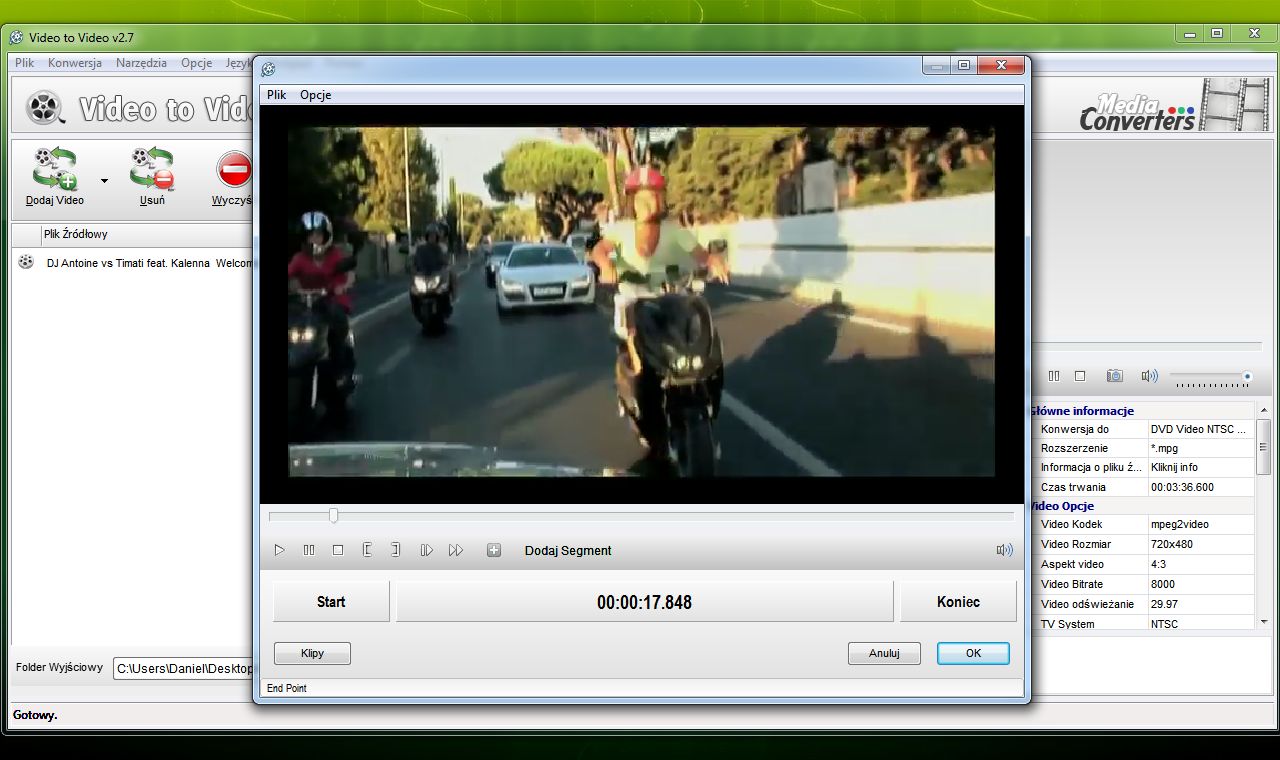The width and height of the screenshot is (1280, 760).
Task: Click the properties panel scrollbar up arrow
Action: click(1264, 410)
